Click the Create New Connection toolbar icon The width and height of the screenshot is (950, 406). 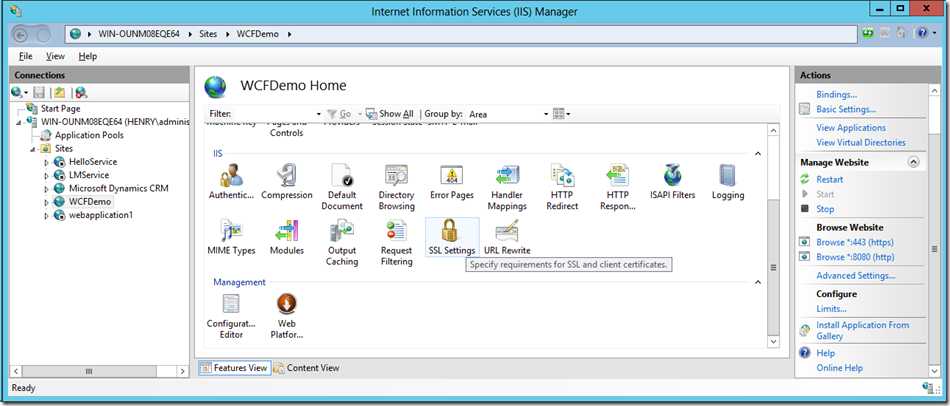[19, 92]
